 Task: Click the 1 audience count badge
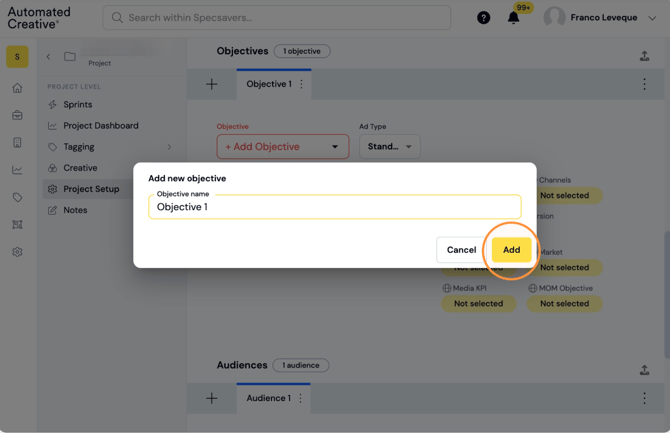(300, 365)
